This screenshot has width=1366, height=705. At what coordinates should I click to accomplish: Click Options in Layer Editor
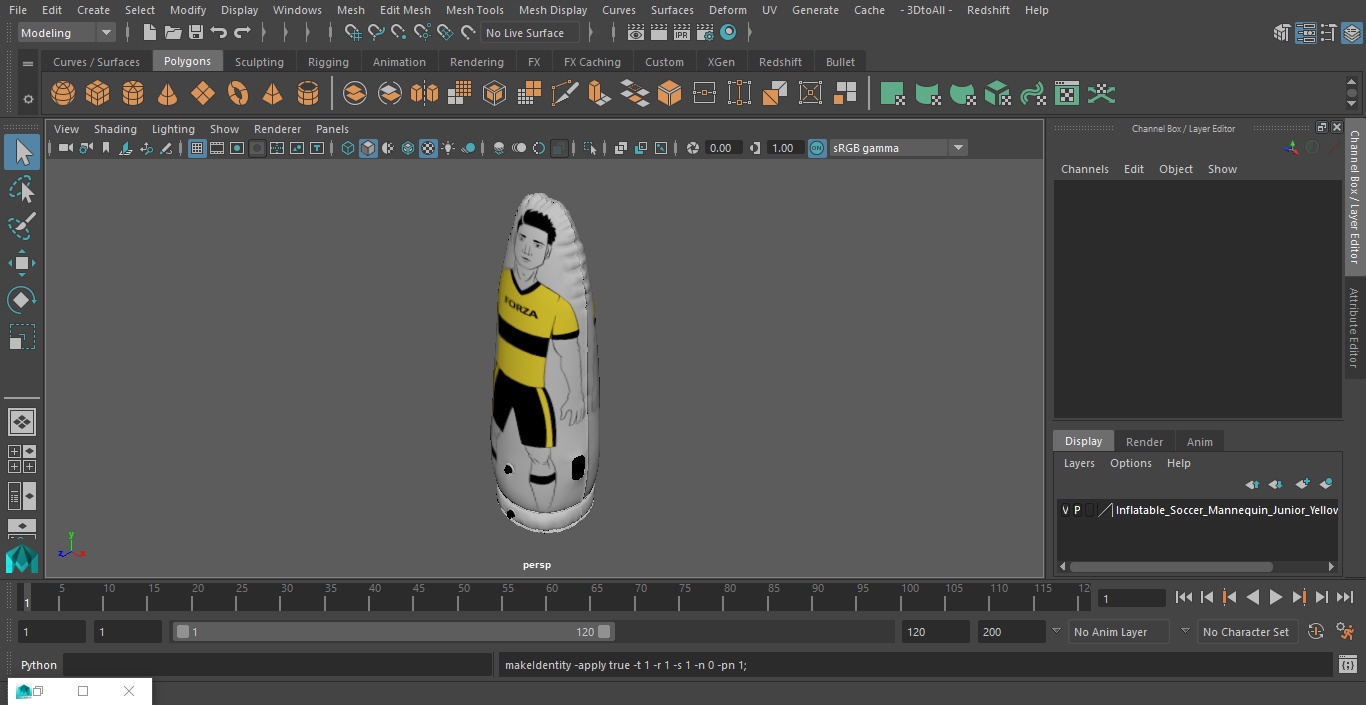click(x=1131, y=463)
